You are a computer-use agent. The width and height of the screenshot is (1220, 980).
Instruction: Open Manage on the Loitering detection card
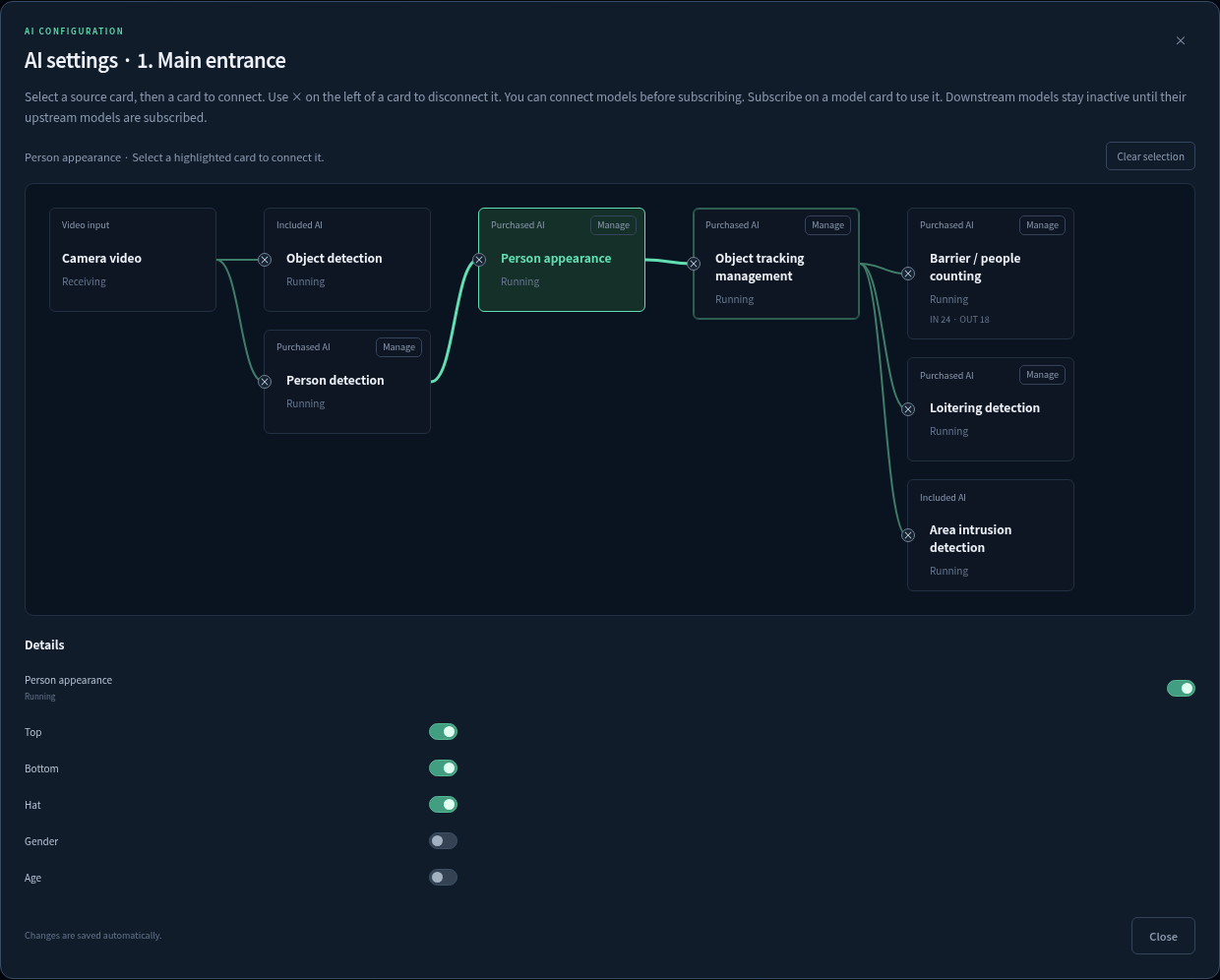coord(1042,375)
